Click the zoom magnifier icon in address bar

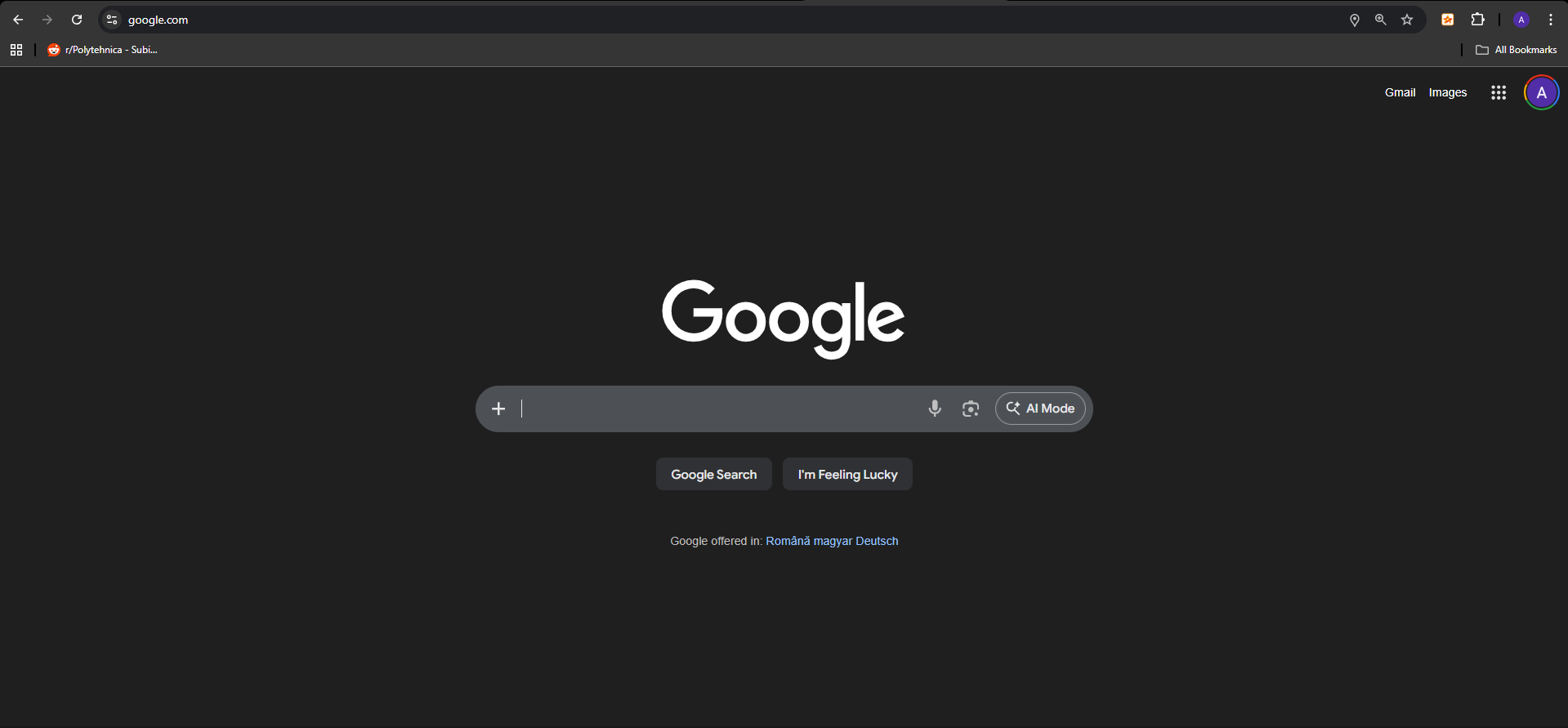[1380, 20]
